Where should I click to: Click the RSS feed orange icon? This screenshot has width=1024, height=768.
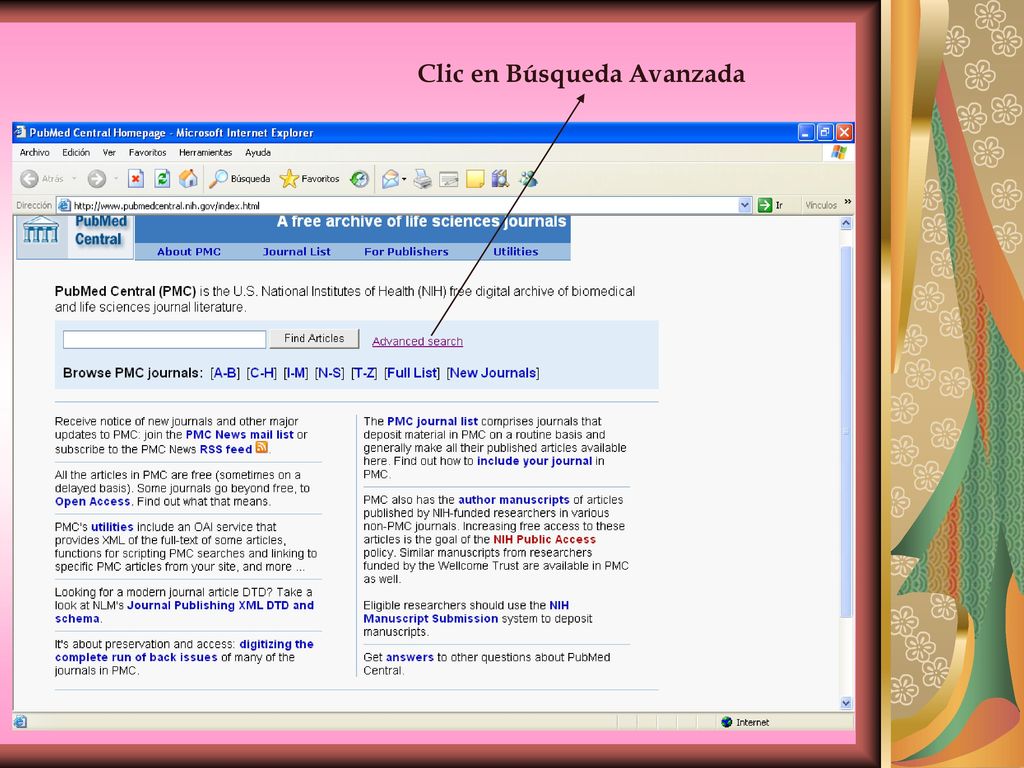[262, 447]
